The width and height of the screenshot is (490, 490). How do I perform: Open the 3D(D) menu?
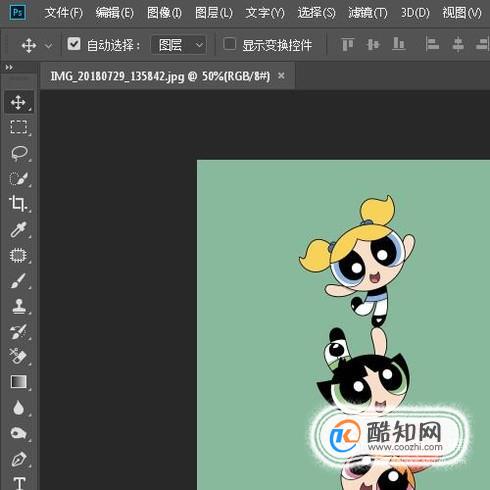click(415, 13)
